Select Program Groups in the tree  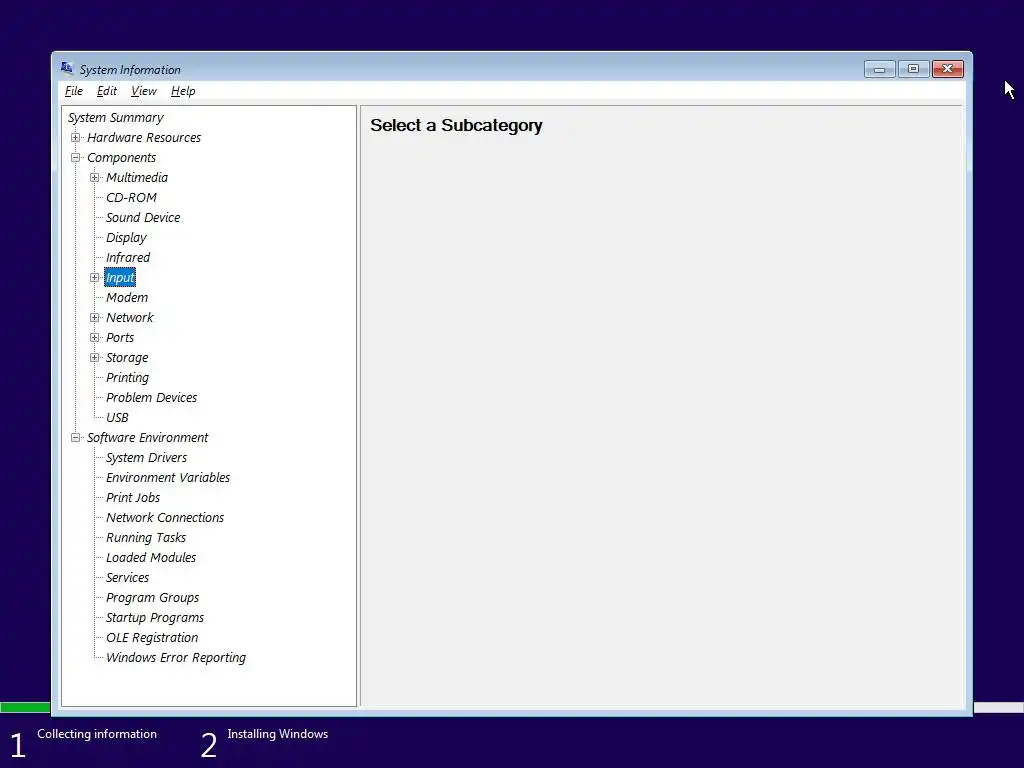(152, 598)
